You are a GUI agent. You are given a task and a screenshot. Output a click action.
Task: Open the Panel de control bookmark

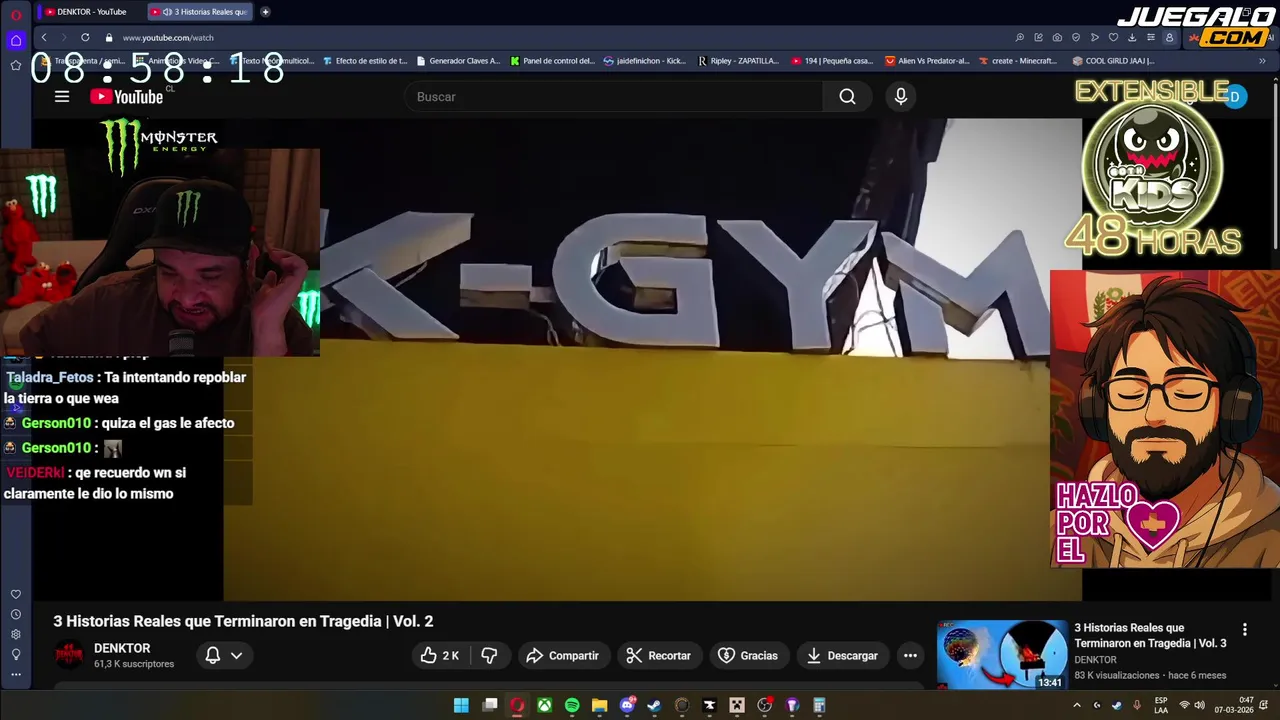[552, 61]
